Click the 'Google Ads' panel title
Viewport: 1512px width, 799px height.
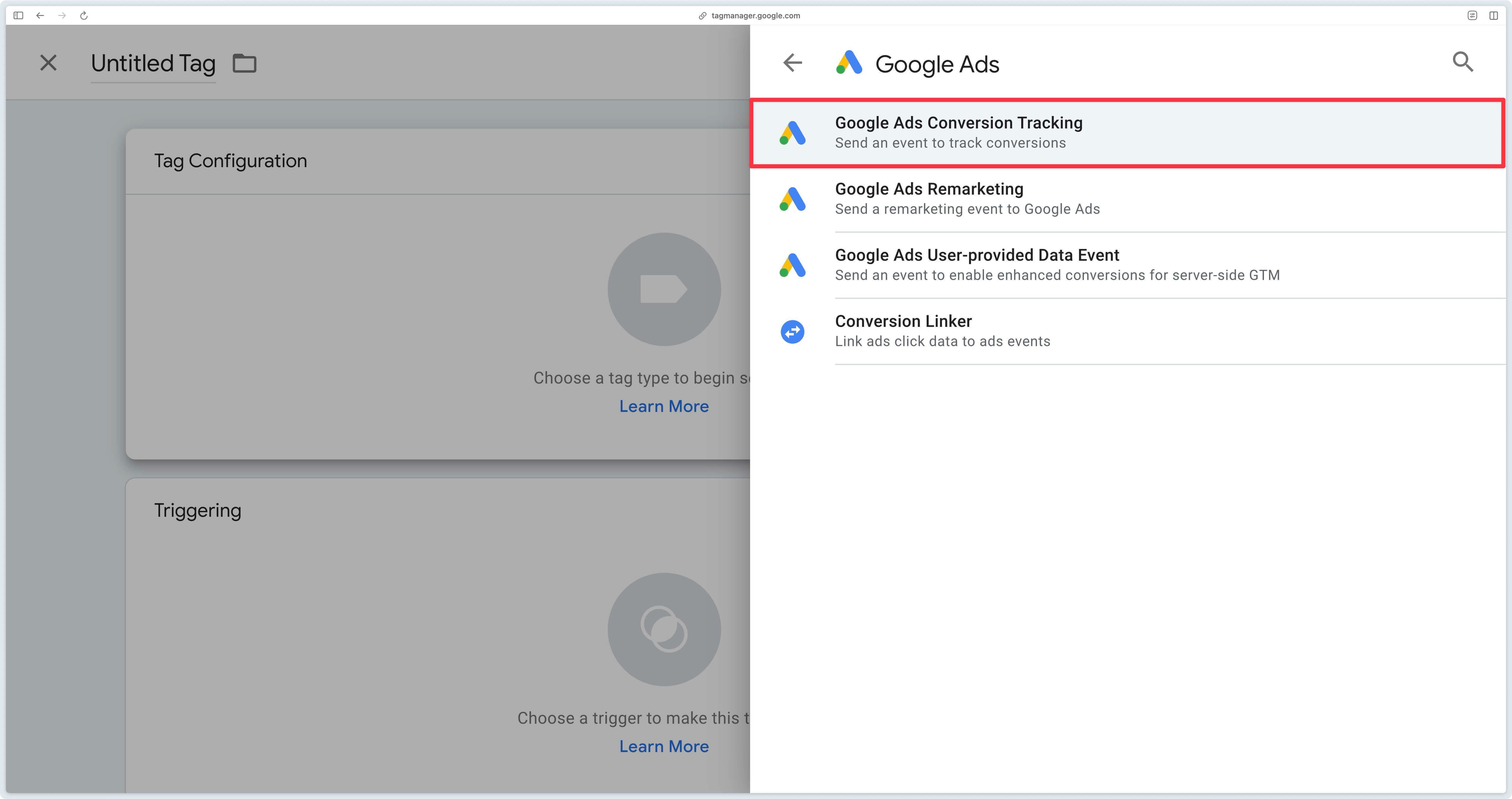point(937,64)
